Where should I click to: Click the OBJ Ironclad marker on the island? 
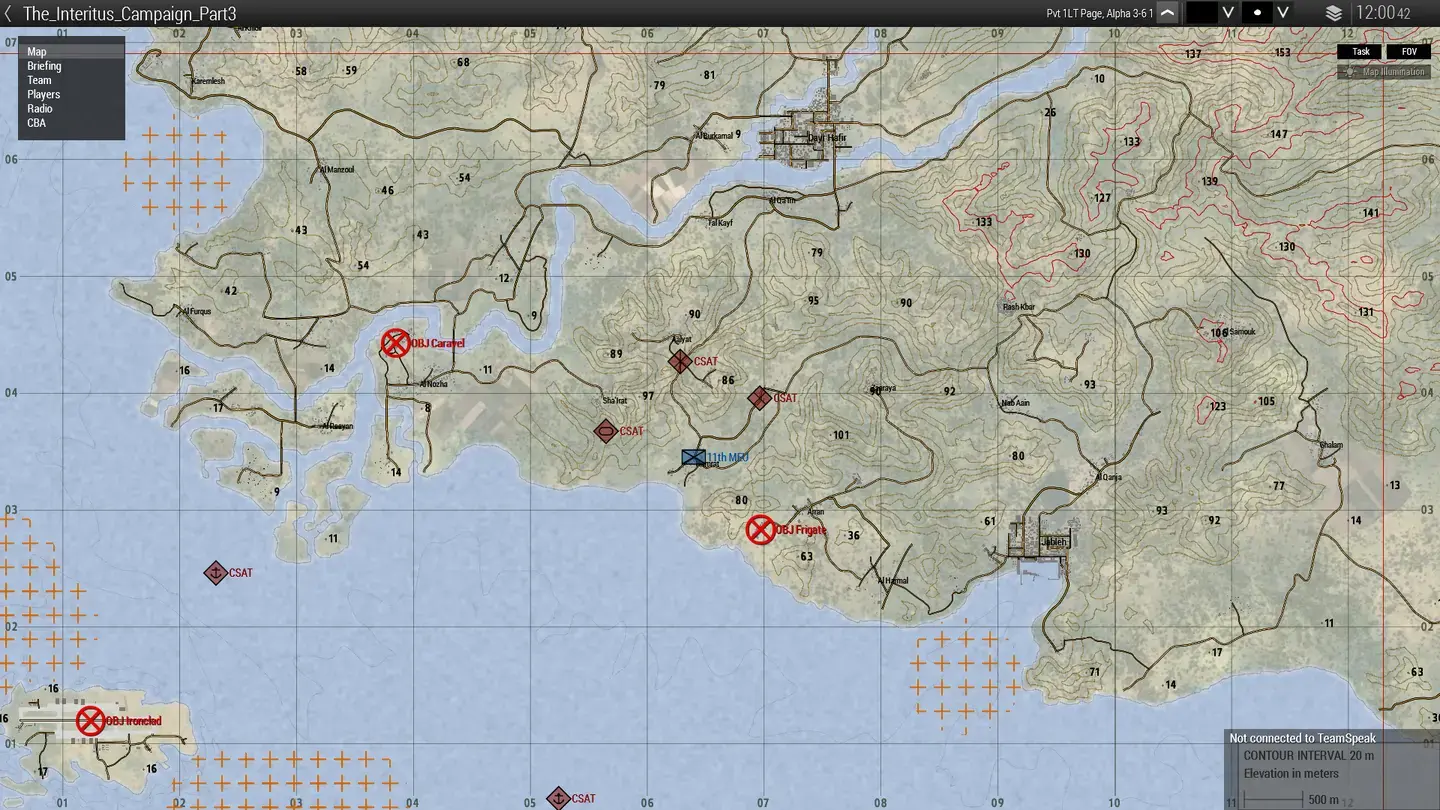pyautogui.click(x=91, y=719)
